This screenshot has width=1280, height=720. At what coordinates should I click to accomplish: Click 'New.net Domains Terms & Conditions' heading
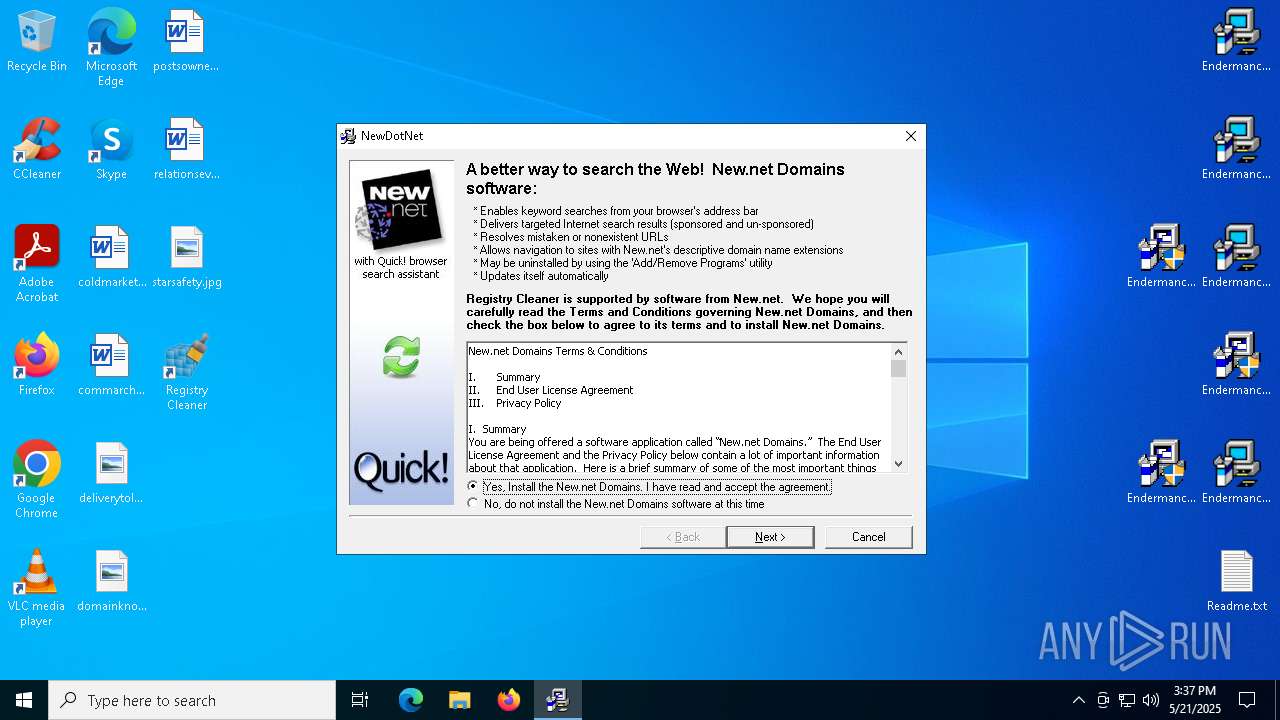coord(558,351)
